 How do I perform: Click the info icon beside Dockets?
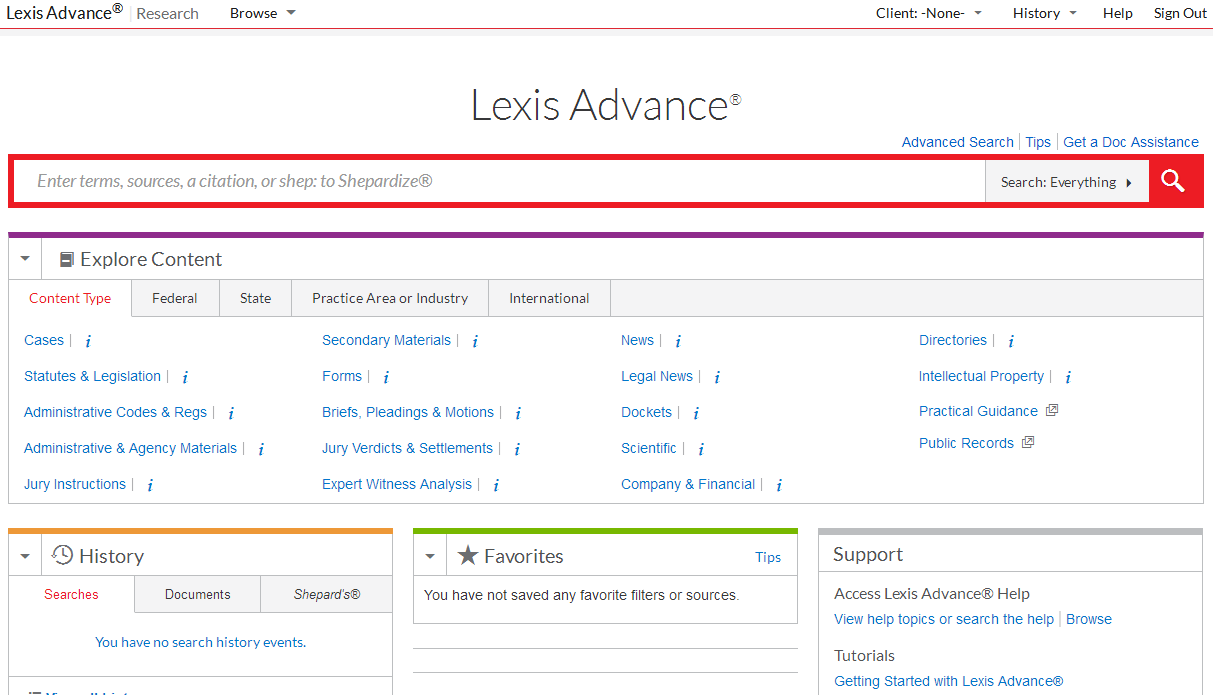(x=696, y=413)
